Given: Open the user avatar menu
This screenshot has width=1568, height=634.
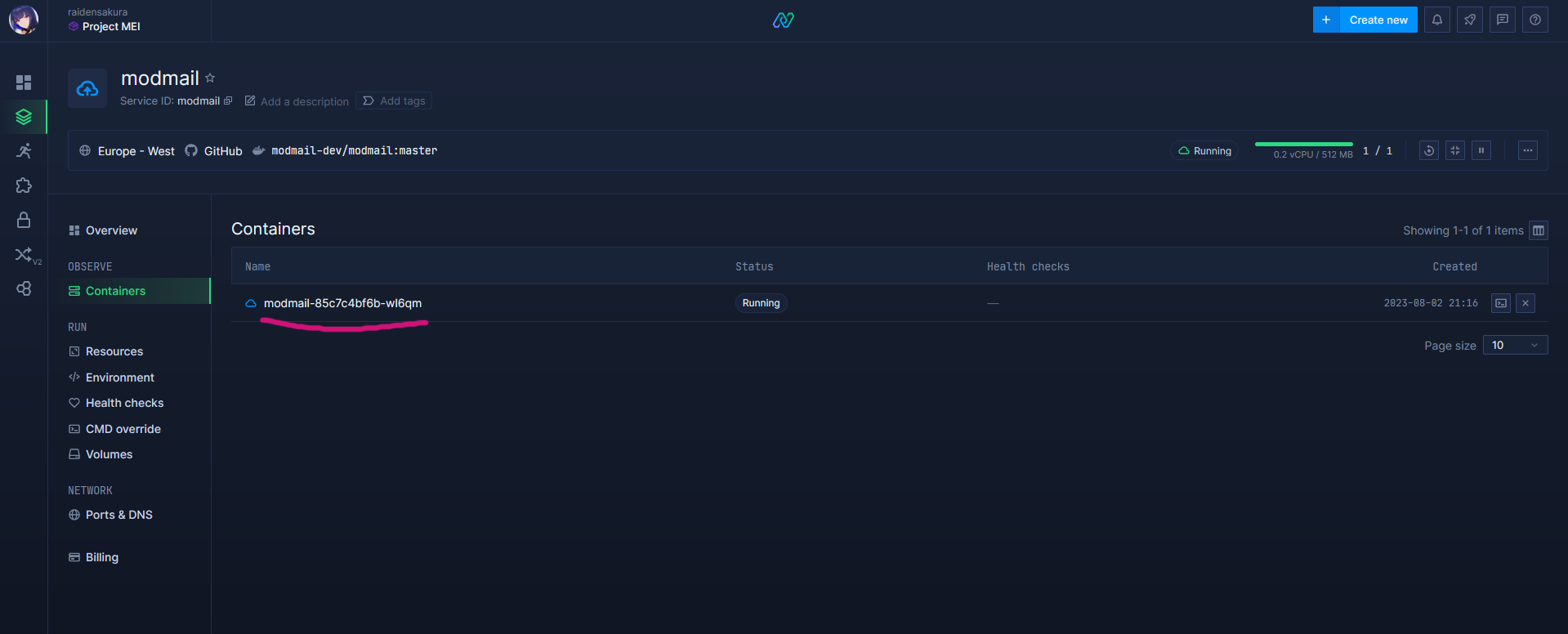Looking at the screenshot, I should (x=23, y=20).
